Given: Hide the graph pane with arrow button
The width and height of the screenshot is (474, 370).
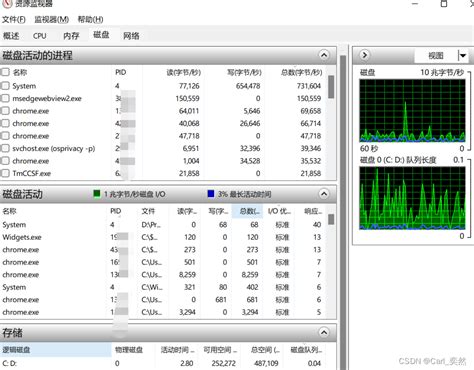Looking at the screenshot, I should tap(365, 55).
